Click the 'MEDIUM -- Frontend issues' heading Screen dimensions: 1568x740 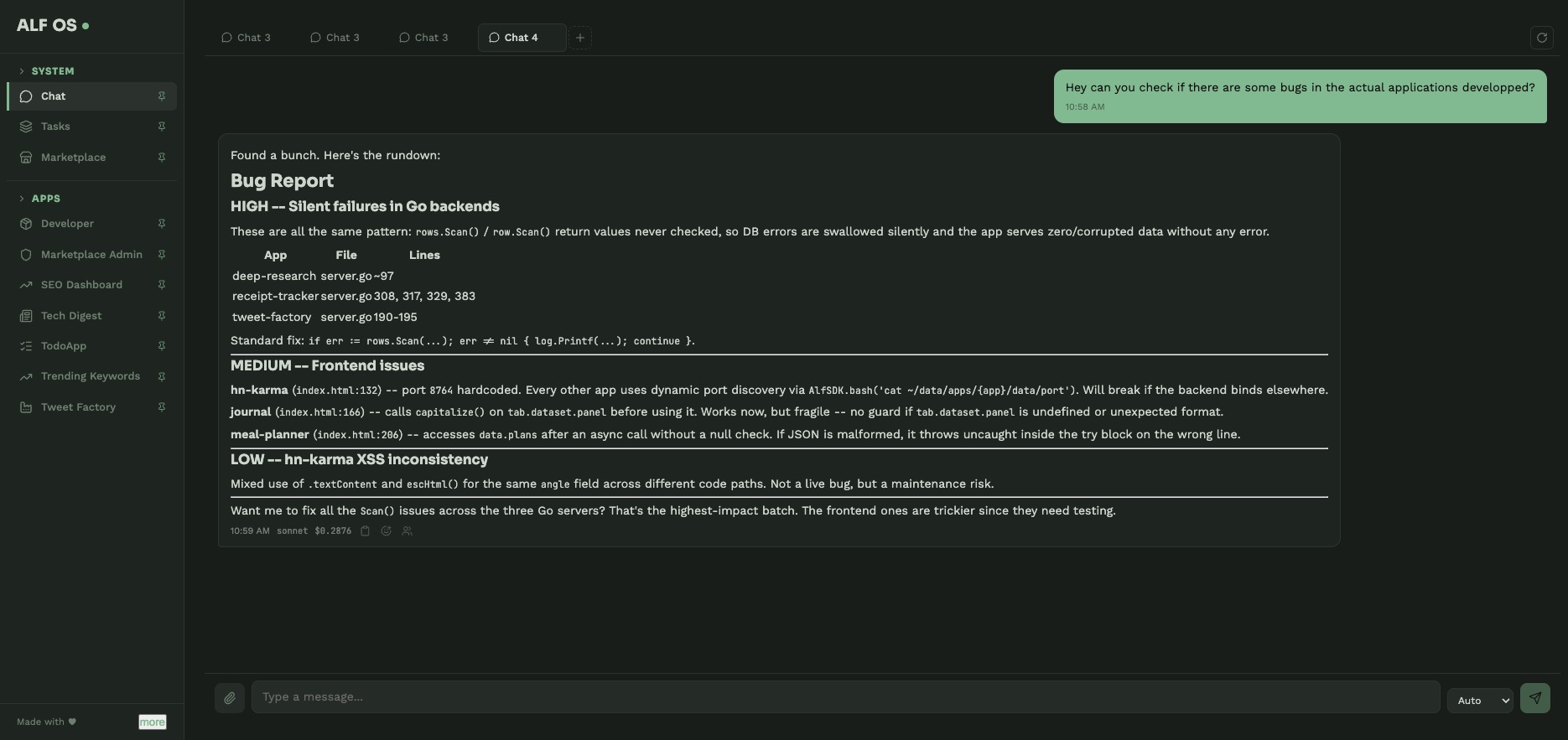[327, 366]
